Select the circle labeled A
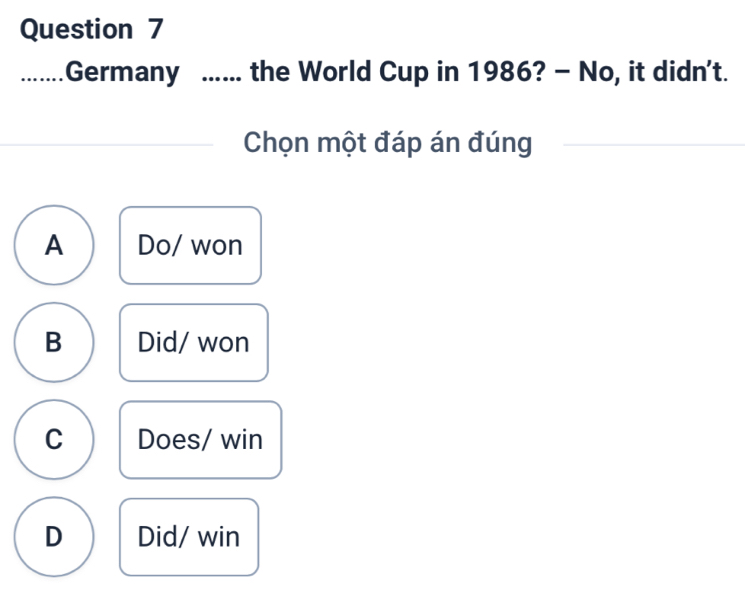This screenshot has height=598, width=745. click(55, 245)
